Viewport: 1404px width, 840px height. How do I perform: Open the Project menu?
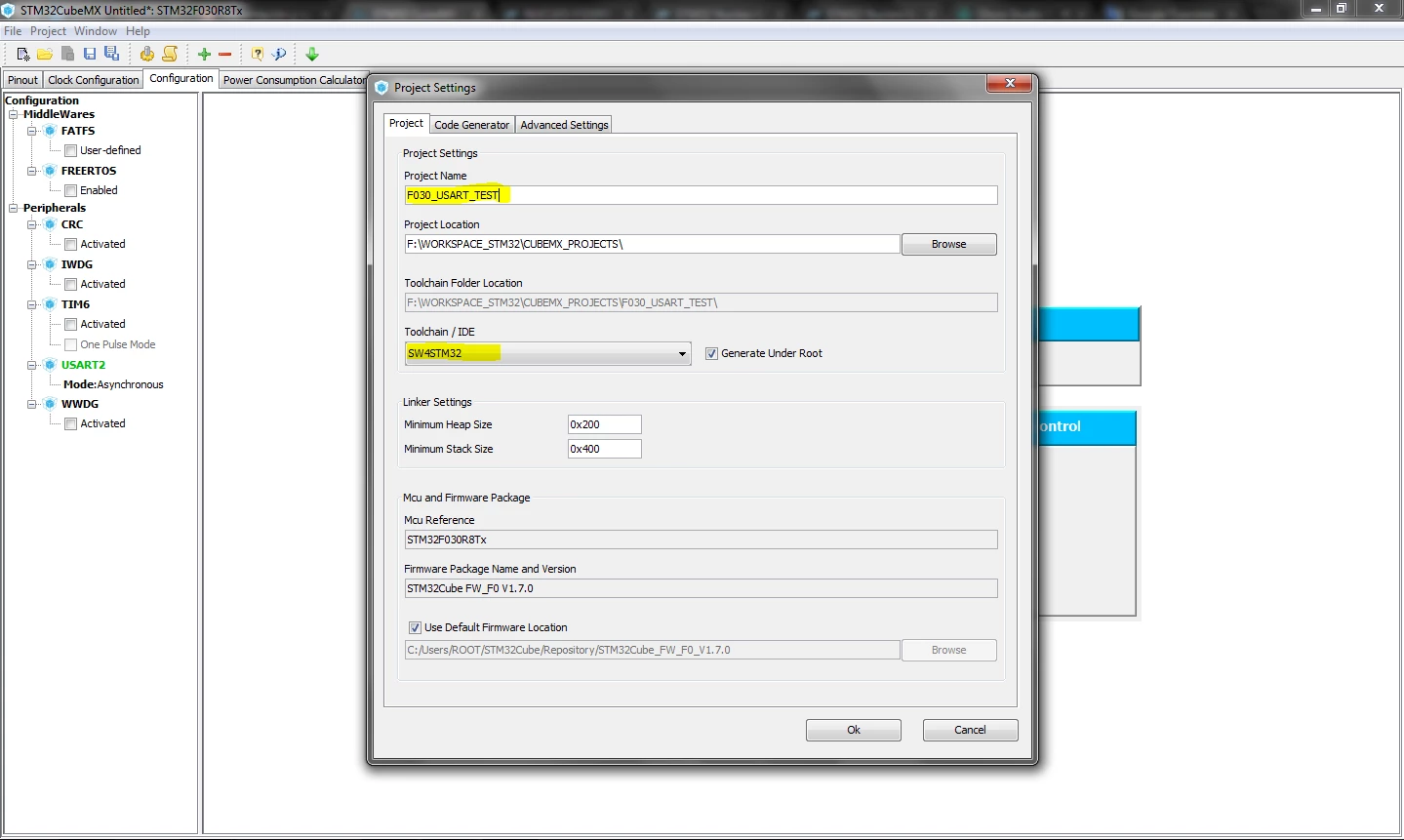tap(49, 31)
